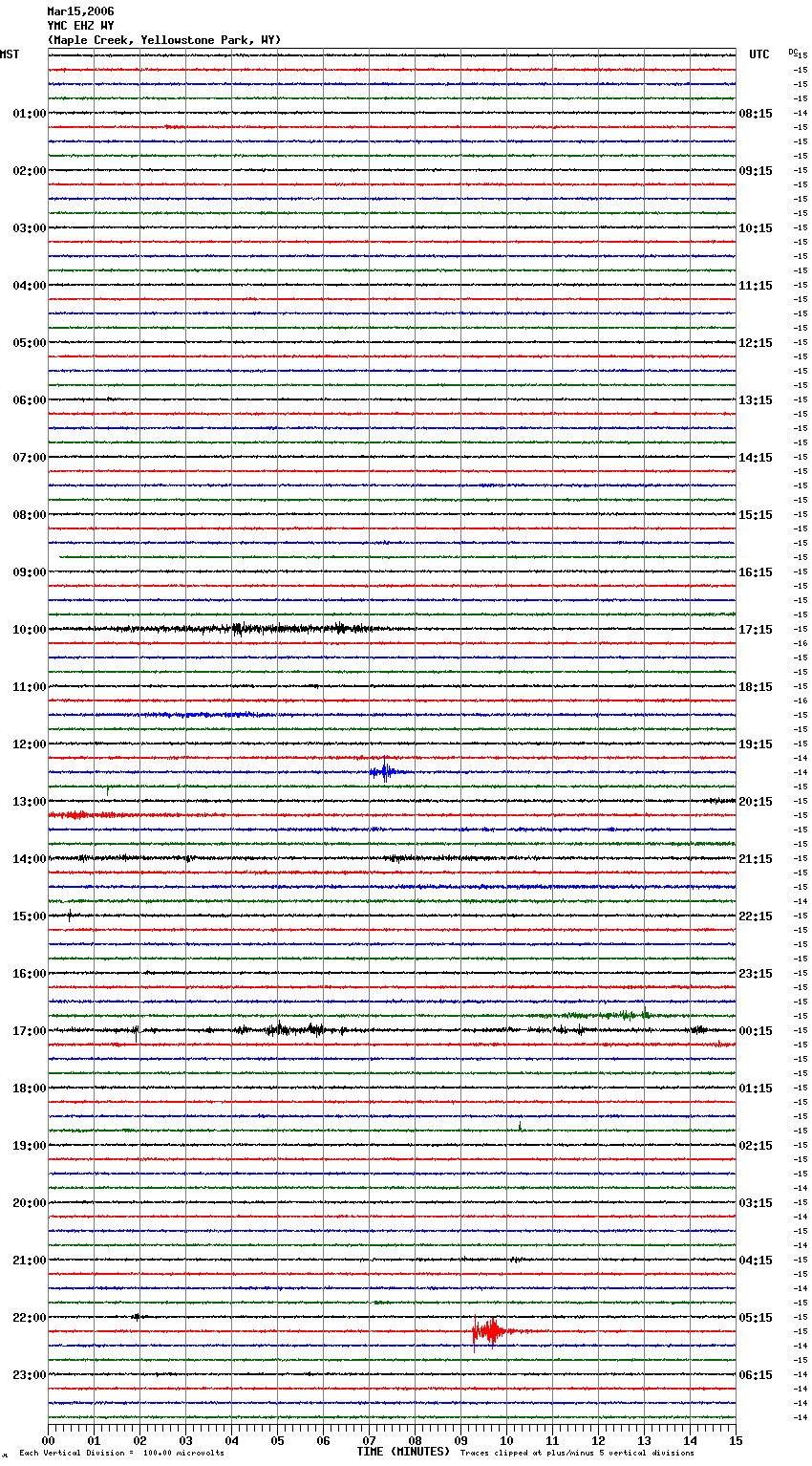Select the 09:00 MST row label
This screenshot has height=1466, width=812.
click(x=30, y=572)
